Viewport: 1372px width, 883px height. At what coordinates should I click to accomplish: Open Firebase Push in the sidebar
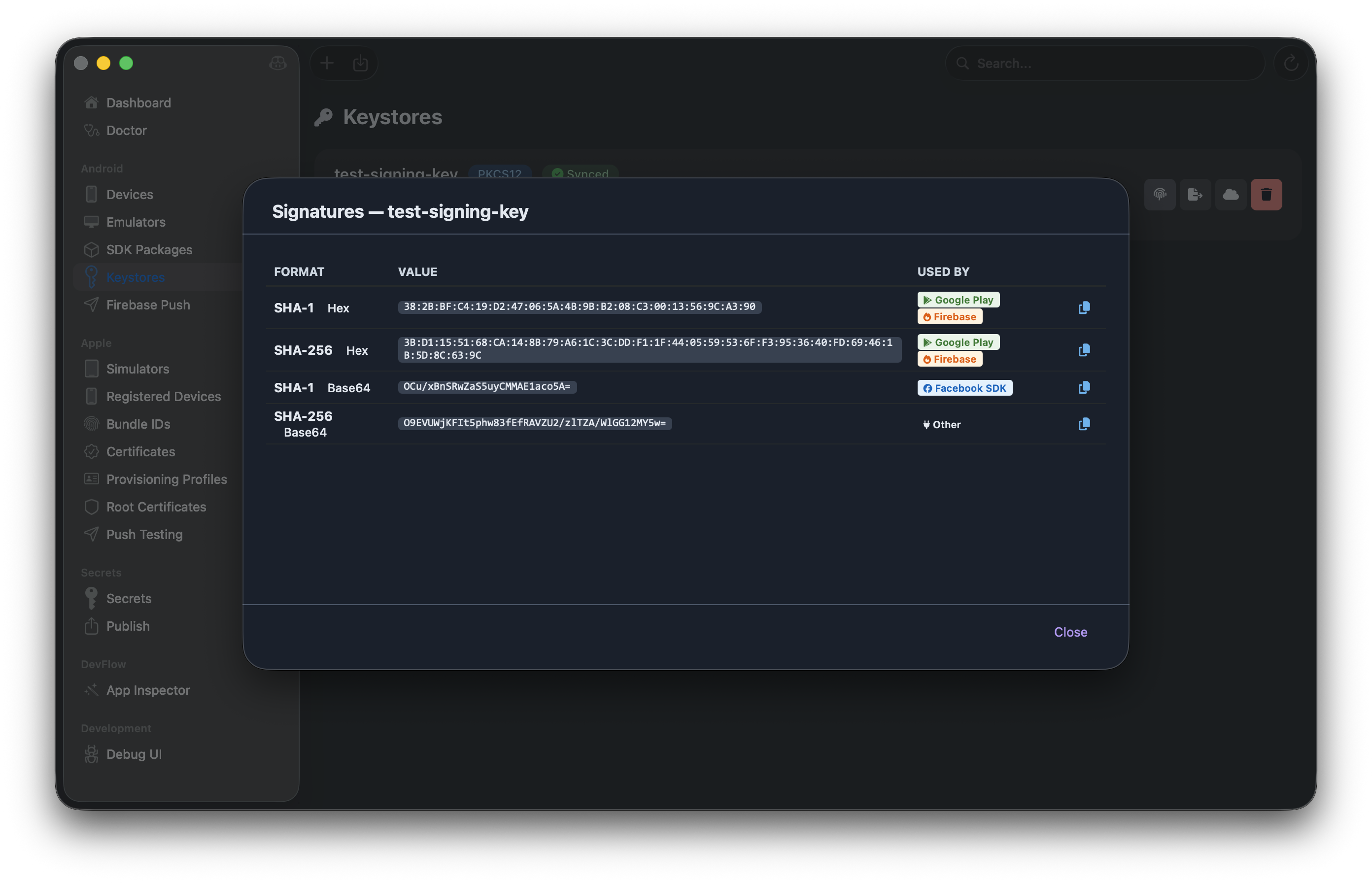click(x=148, y=305)
